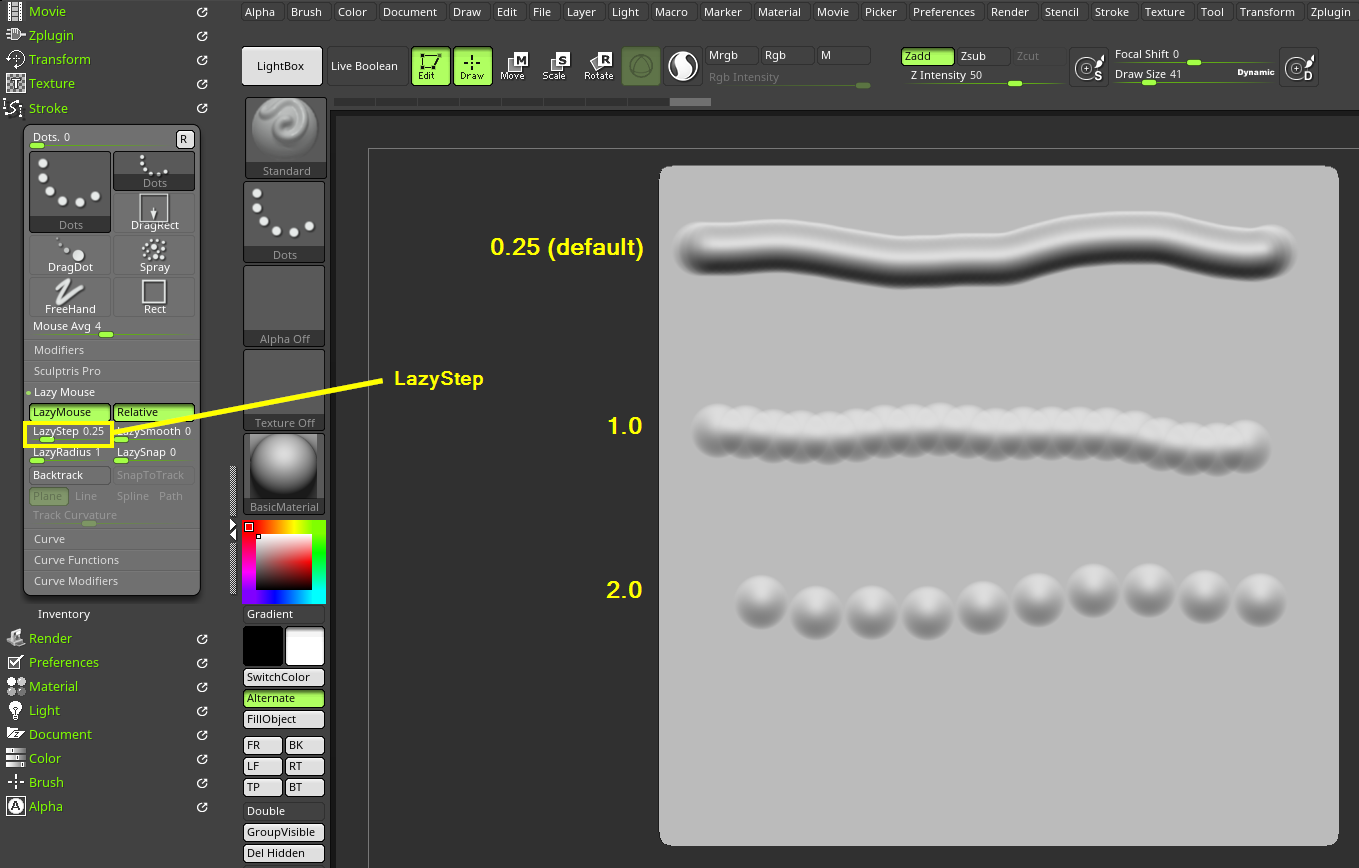
Task: Switch to Scale mode
Action: [555, 66]
